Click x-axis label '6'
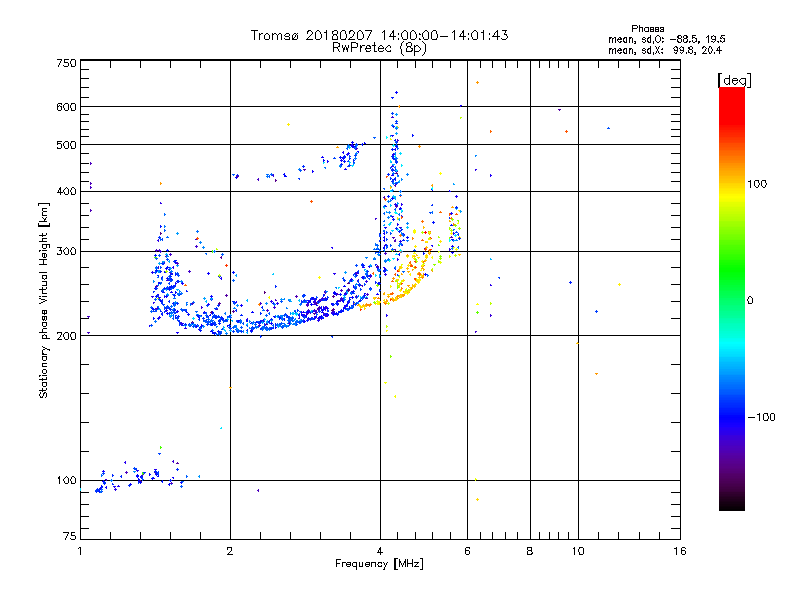Viewport: 800px width, 600px height. pos(467,551)
